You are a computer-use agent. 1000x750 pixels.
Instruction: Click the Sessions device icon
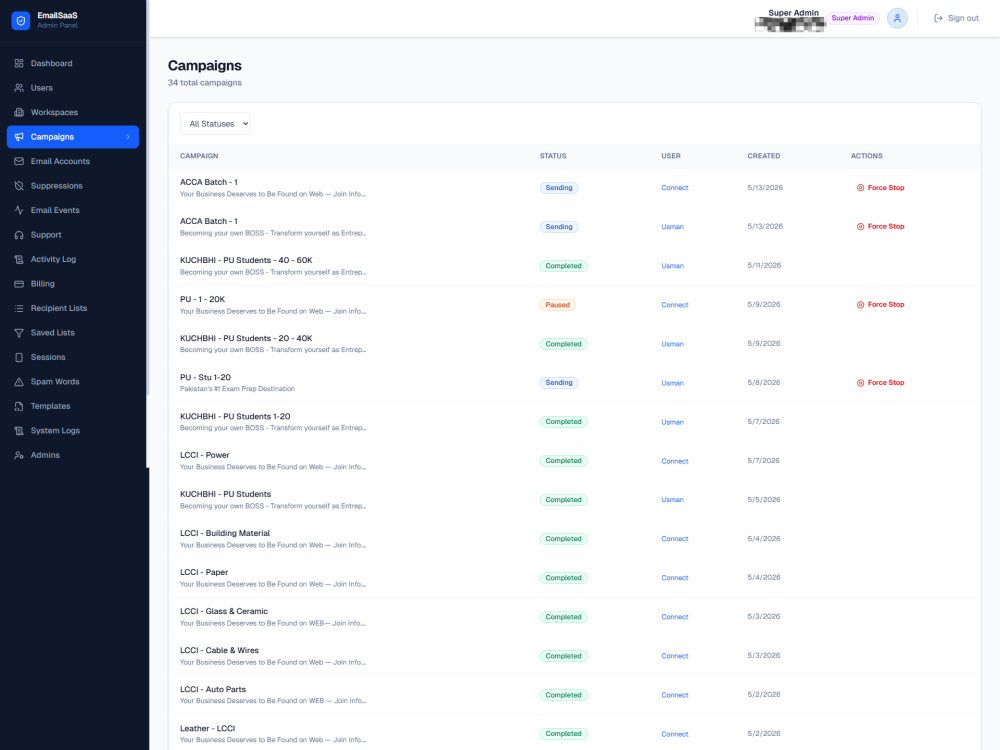click(19, 357)
